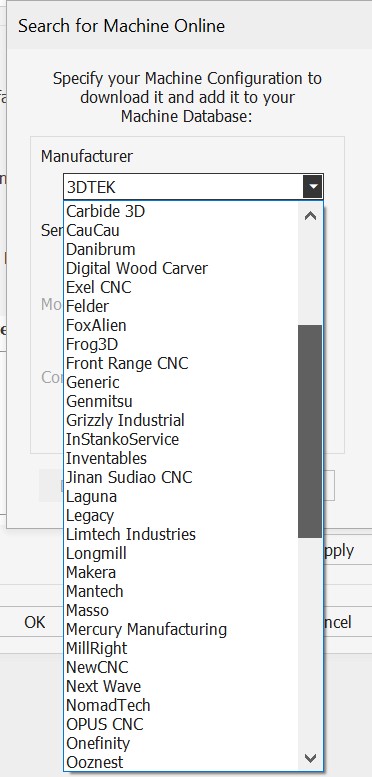Select InStankoService manufacturer
The image size is (372, 777).
(182, 440)
